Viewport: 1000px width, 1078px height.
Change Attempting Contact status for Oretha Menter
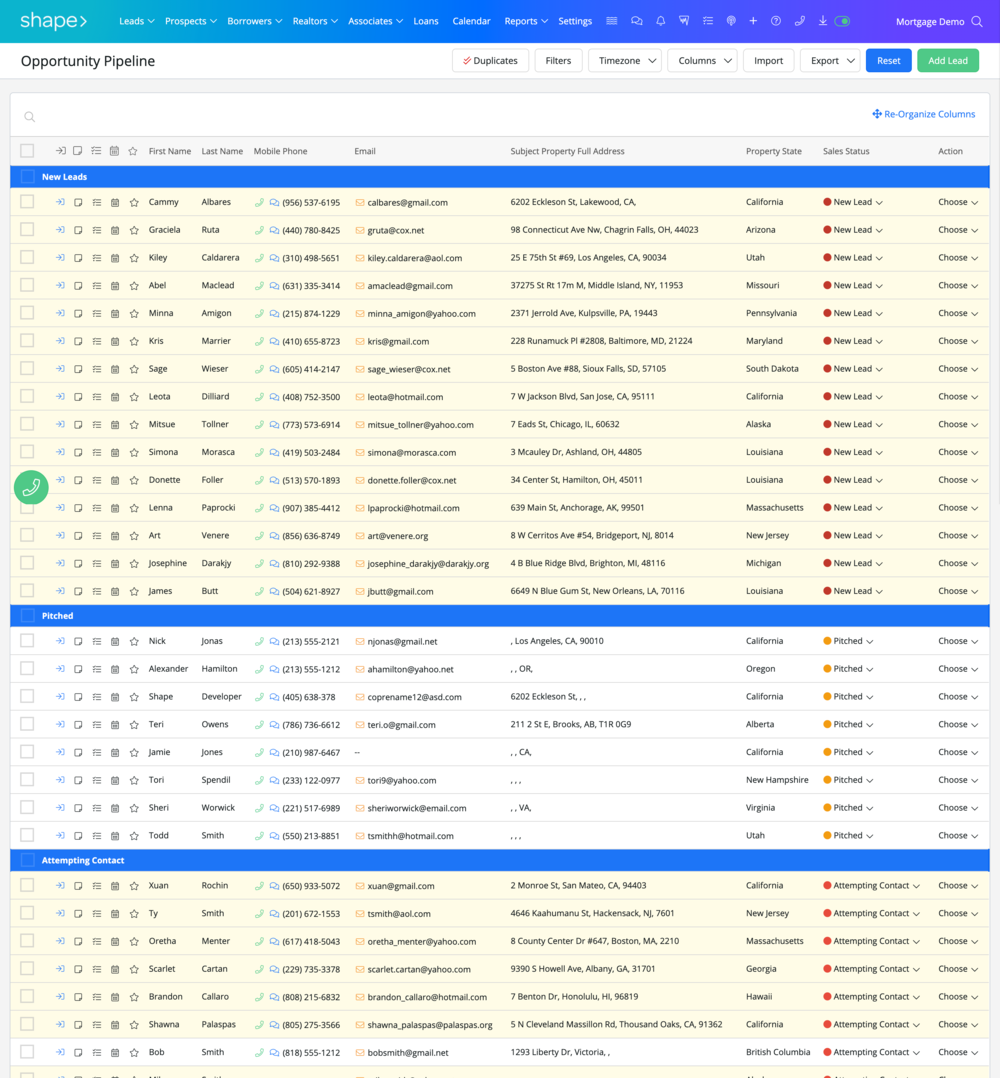coord(871,942)
